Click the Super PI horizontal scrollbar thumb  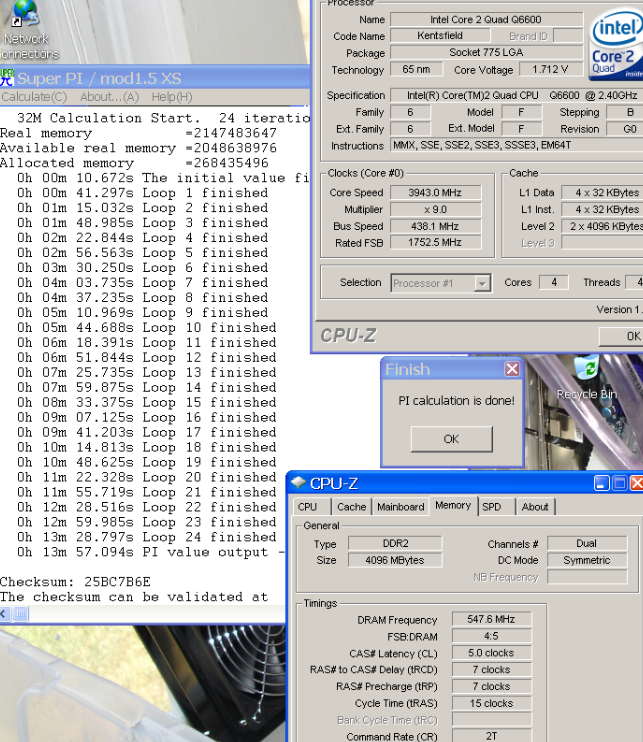[x=21, y=614]
